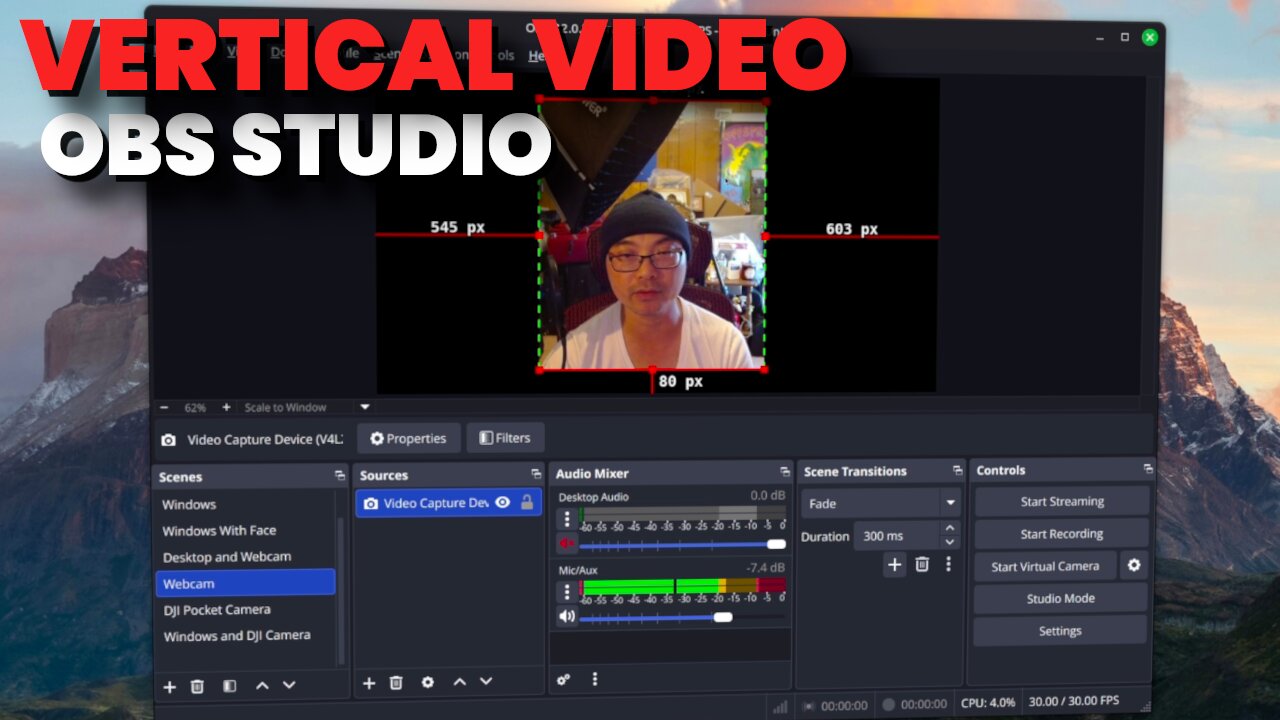Viewport: 1280px width, 720px height.
Task: Click 30.00 / 30.00 FPS status text
Action: click(1074, 700)
